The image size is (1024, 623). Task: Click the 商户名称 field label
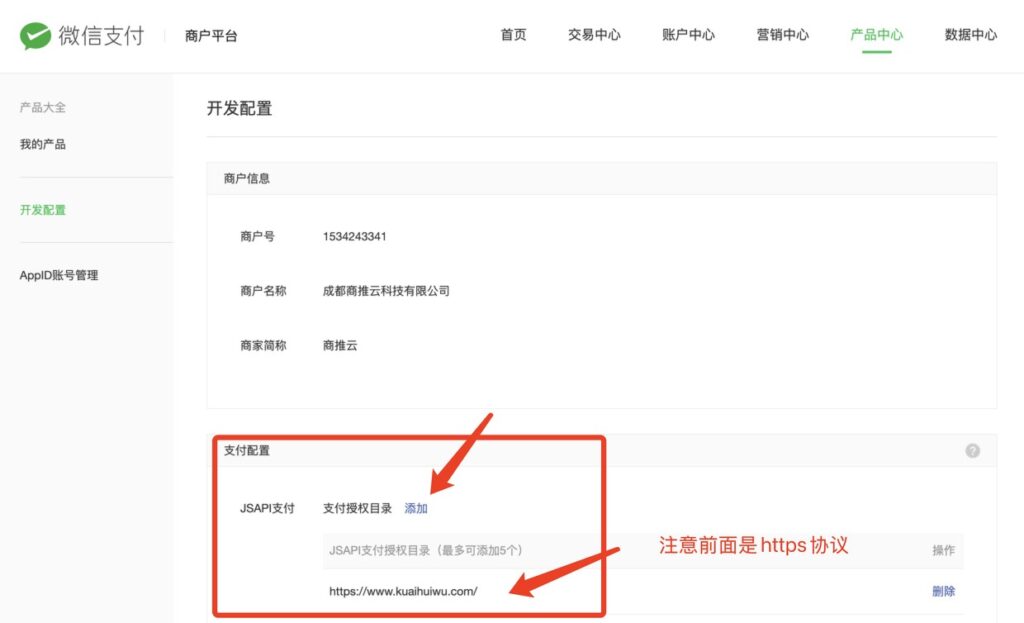(263, 291)
